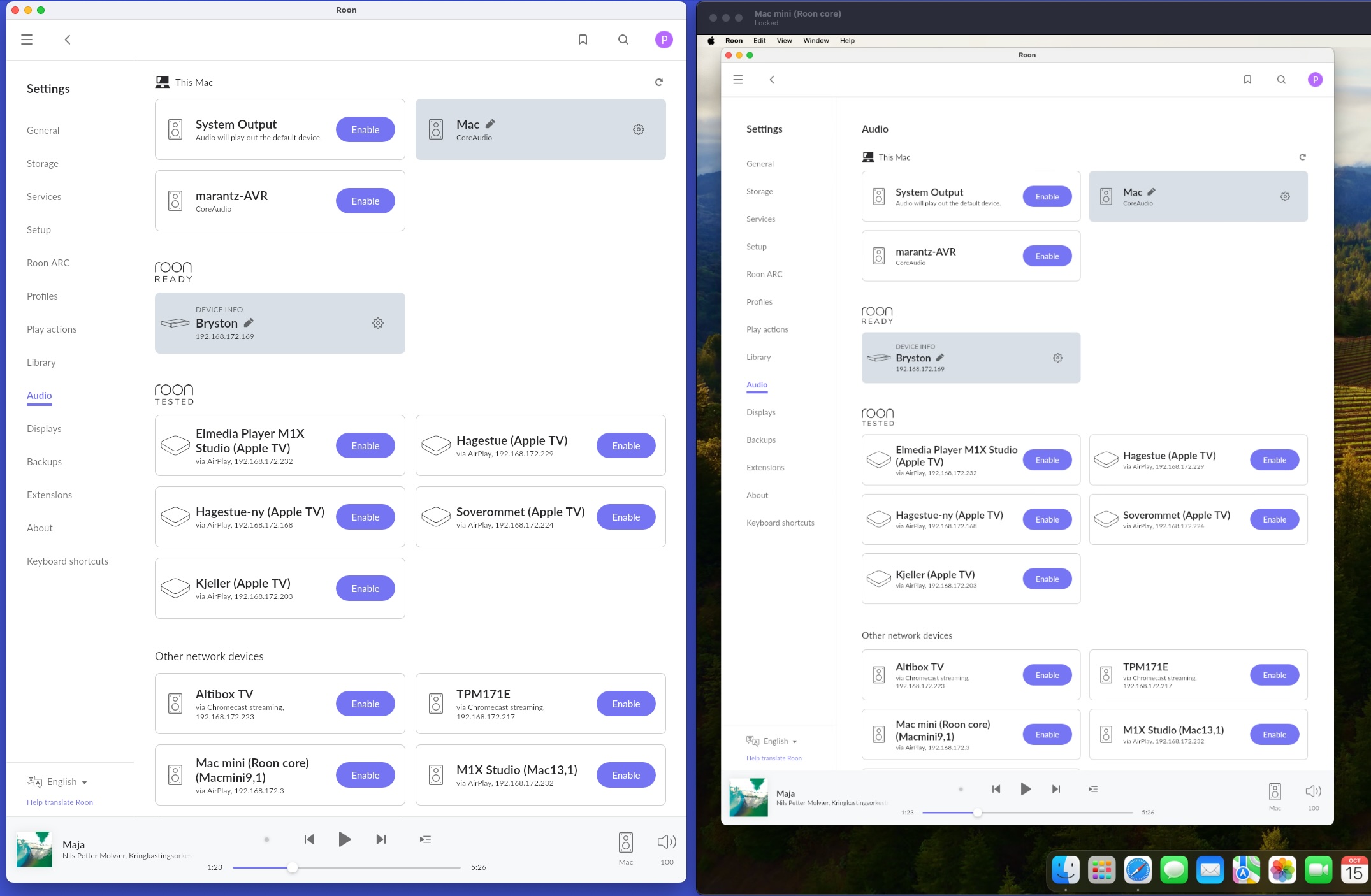Screen dimensions: 1371x896
Task: Click Help translate Roon link in left window
Action: [60, 802]
